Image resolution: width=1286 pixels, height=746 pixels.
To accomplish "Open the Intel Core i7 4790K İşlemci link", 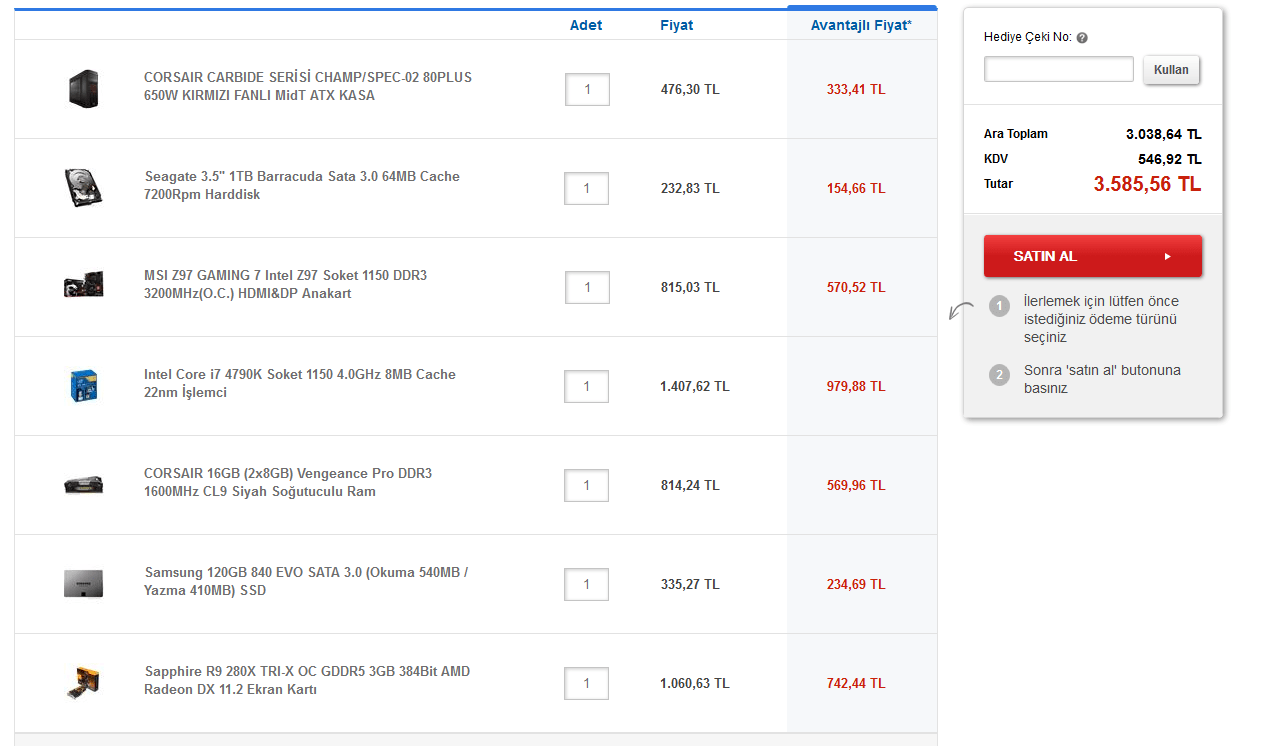I will coord(300,383).
